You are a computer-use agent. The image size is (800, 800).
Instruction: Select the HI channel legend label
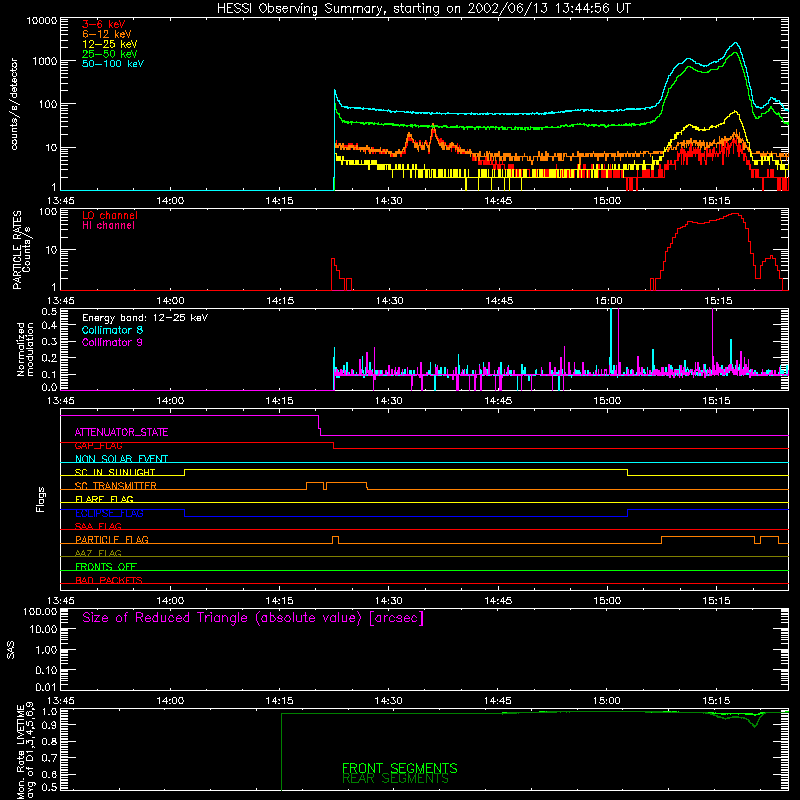point(108,226)
